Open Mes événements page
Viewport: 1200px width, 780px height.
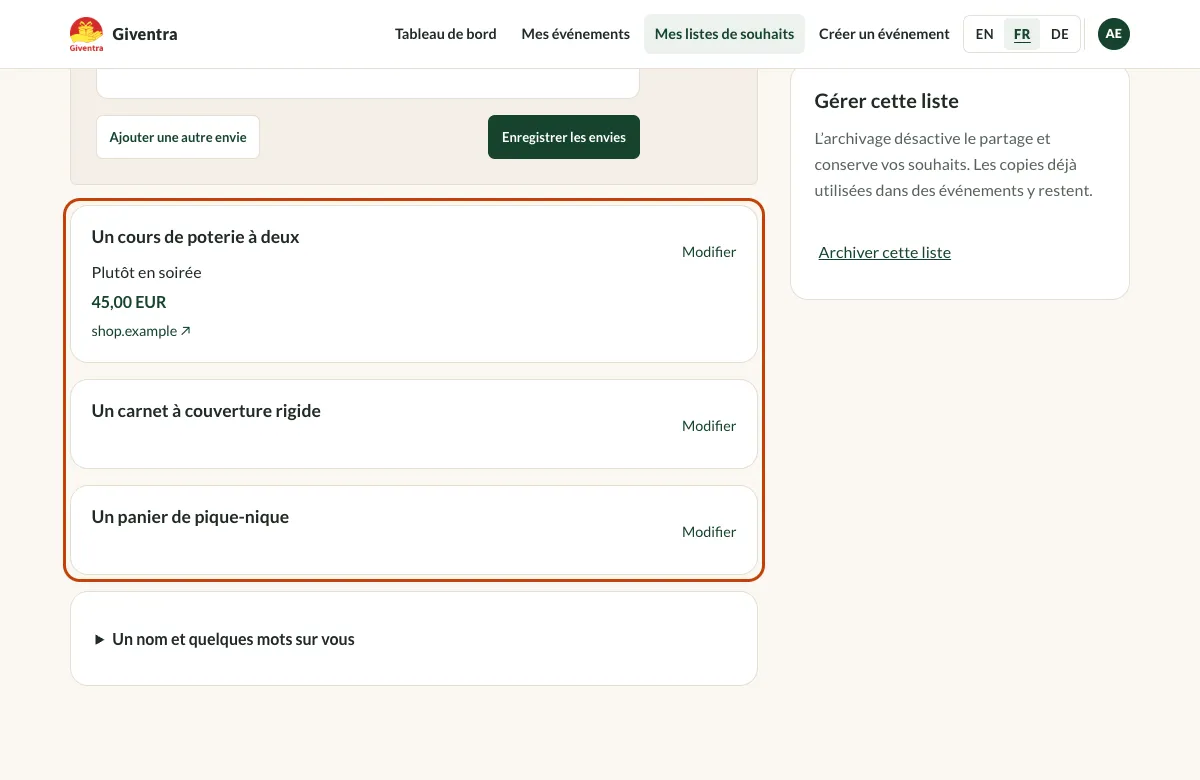click(576, 34)
